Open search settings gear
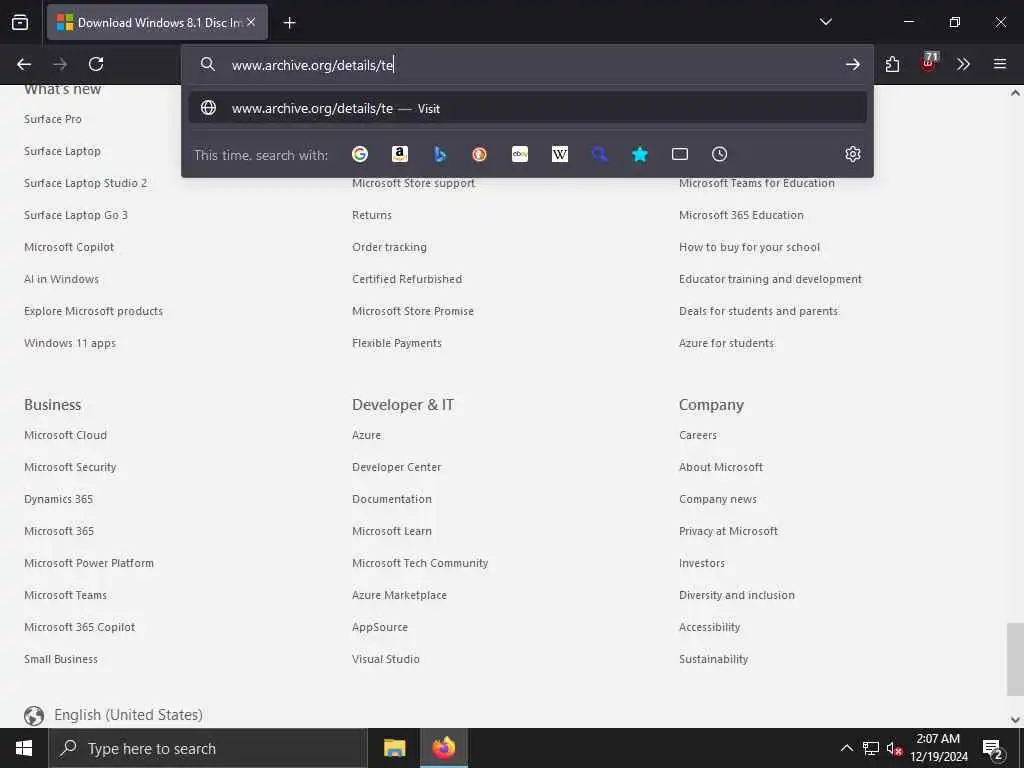 [x=852, y=154]
